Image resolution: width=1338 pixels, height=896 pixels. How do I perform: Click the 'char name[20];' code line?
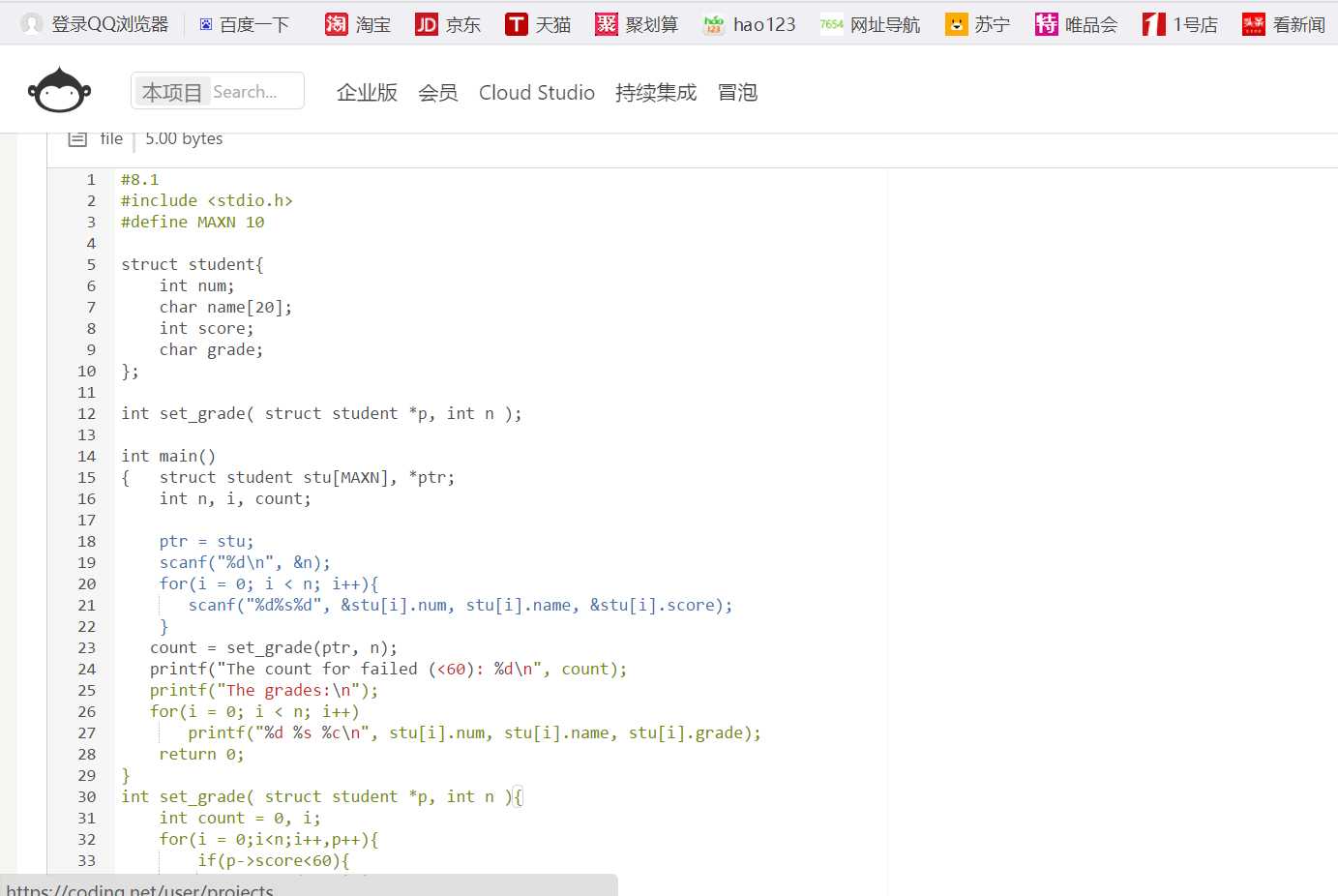point(225,307)
